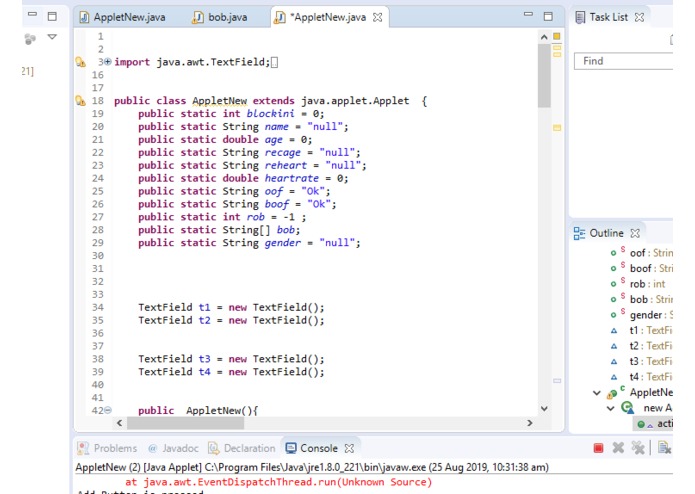Open the Task List view tab

(609, 17)
